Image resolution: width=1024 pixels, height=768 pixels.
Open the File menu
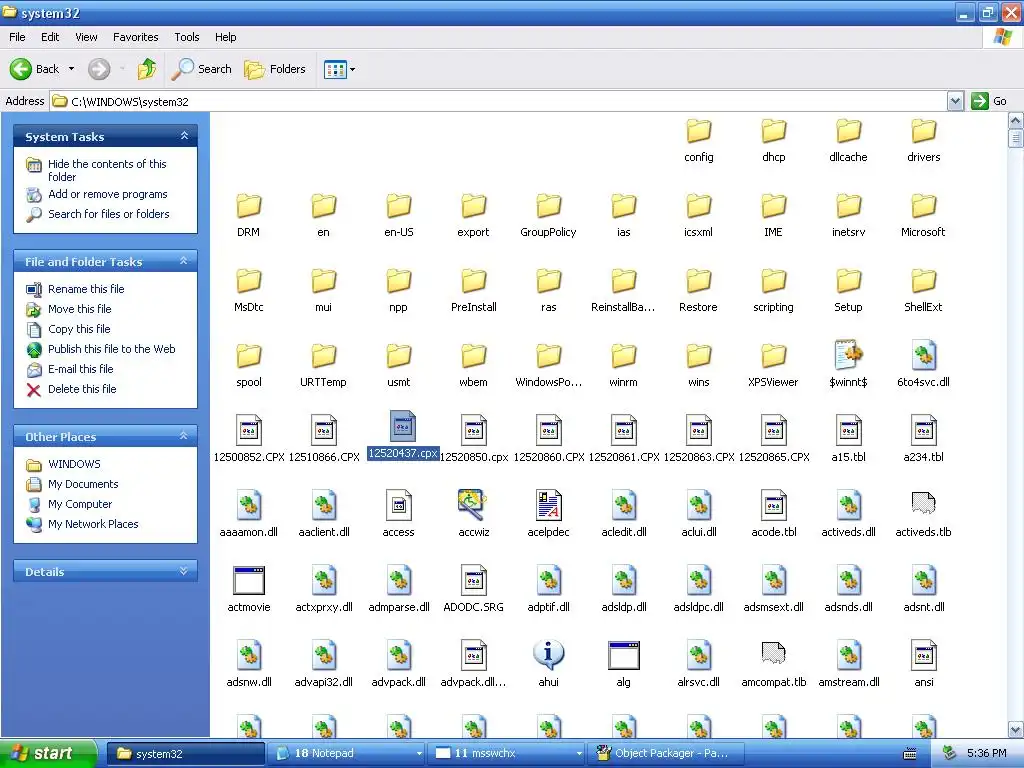pyautogui.click(x=17, y=37)
